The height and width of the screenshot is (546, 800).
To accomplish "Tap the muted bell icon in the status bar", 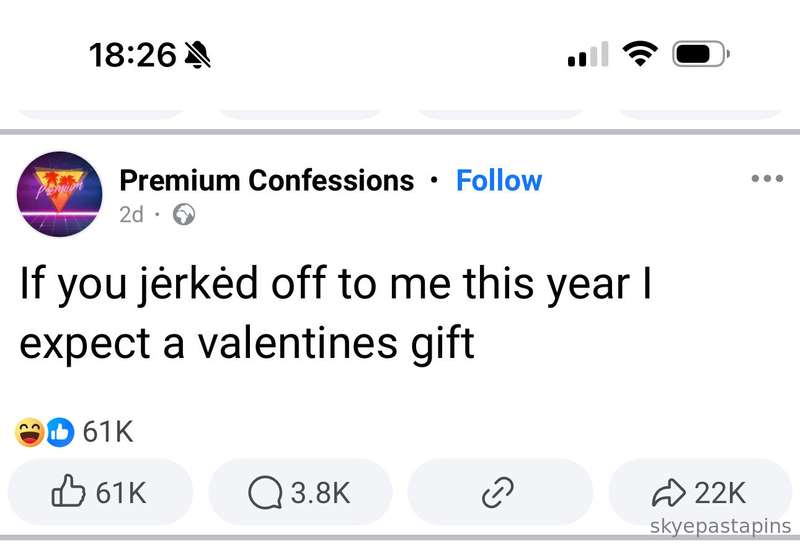I will (198, 55).
